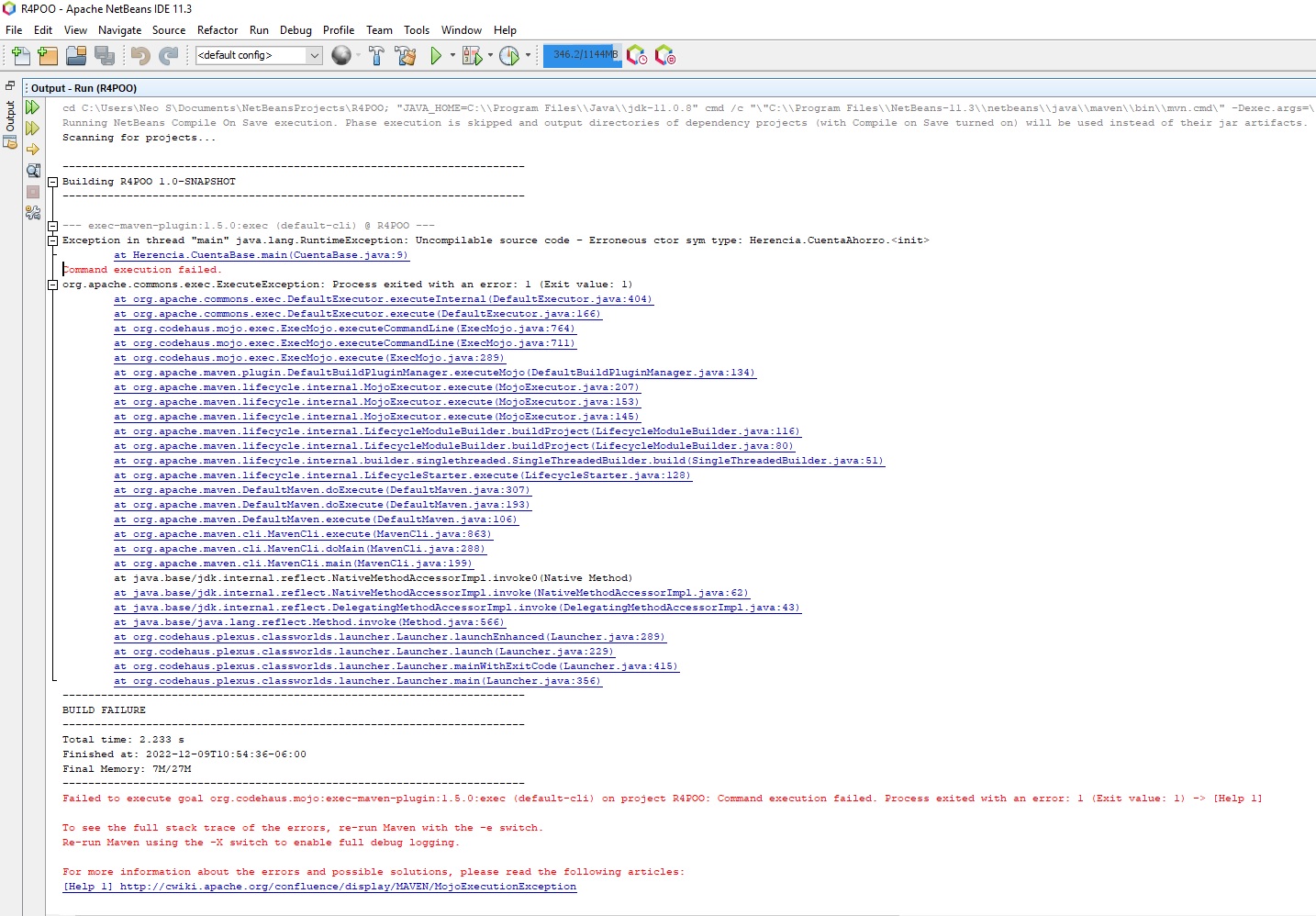
Task: Open the Tools menu
Action: pos(417,30)
